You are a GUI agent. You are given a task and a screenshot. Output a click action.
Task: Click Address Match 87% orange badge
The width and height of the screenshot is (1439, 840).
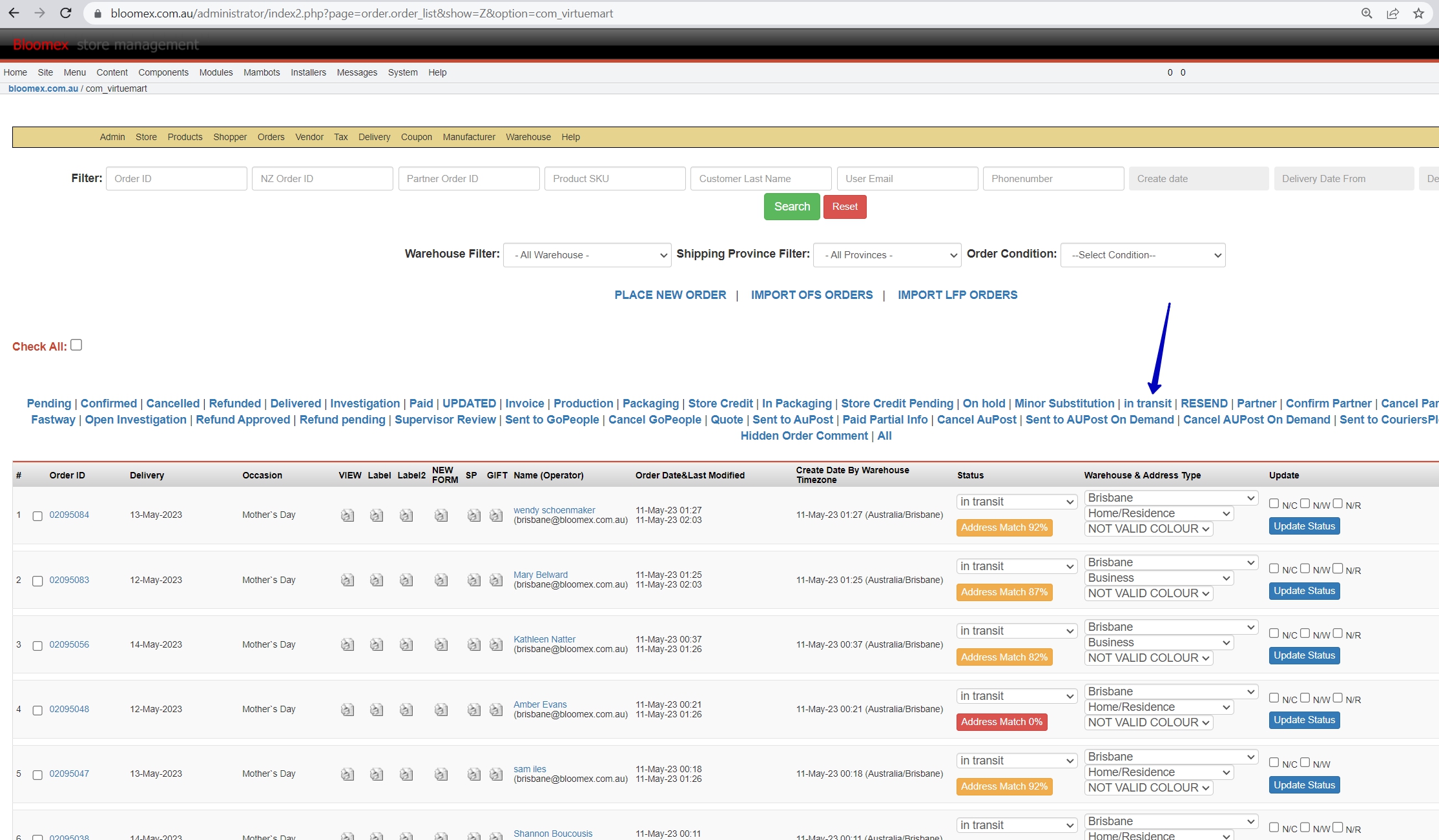[1004, 592]
